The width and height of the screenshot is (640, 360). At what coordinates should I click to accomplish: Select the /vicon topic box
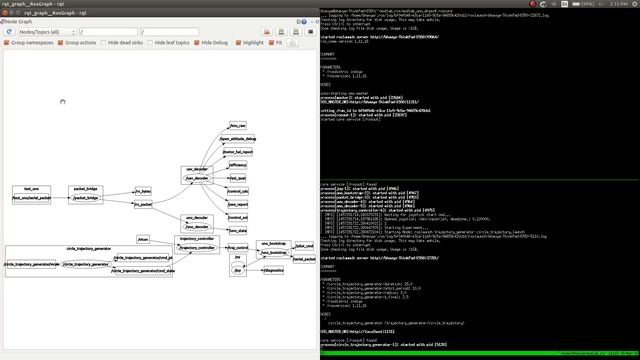[x=143, y=240]
